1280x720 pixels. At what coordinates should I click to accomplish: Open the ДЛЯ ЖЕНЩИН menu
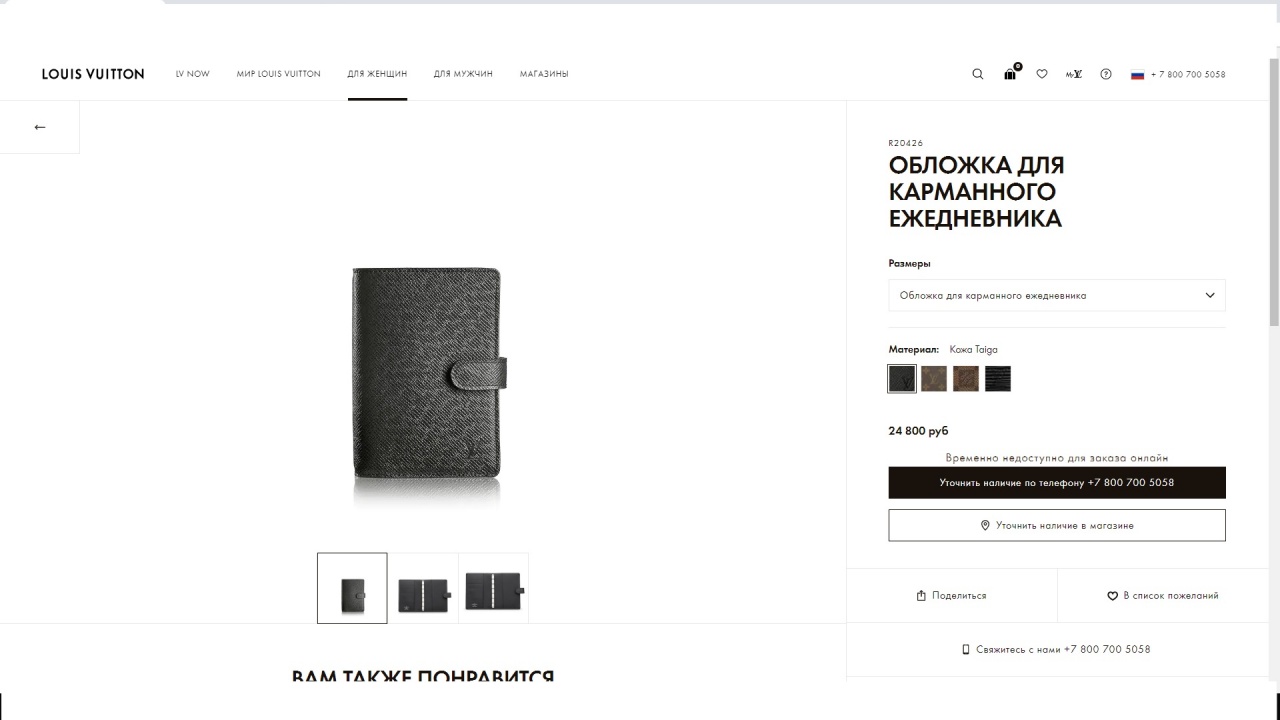click(378, 74)
